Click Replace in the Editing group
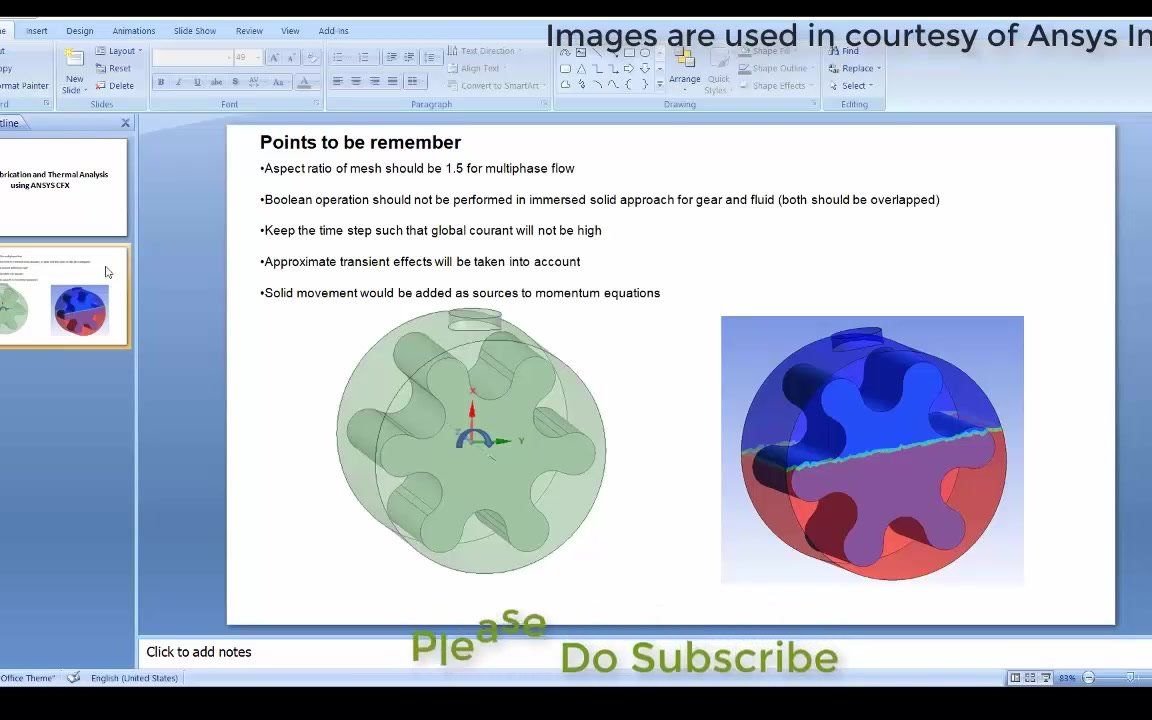 click(857, 68)
